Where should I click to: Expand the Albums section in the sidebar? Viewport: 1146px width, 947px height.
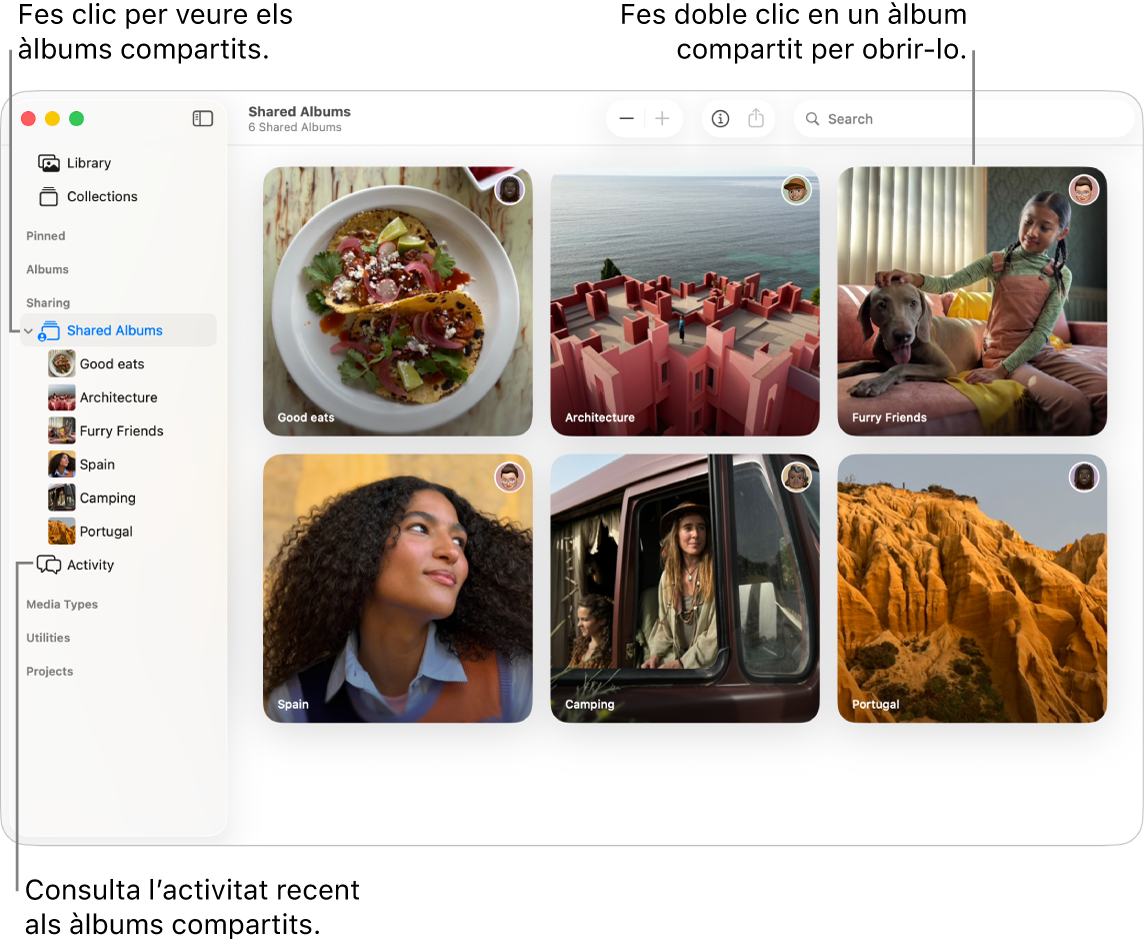pos(46,269)
